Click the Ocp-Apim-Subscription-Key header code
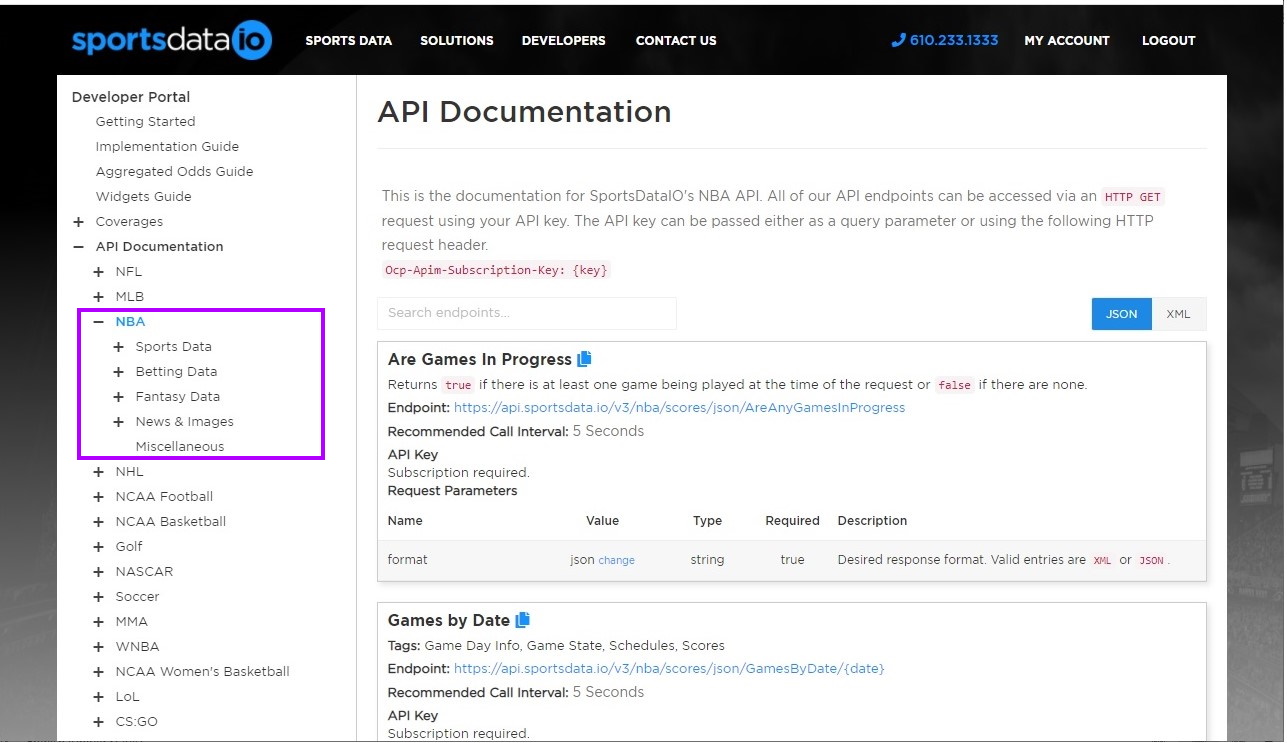Screen dimensions: 1287x743 point(497,270)
